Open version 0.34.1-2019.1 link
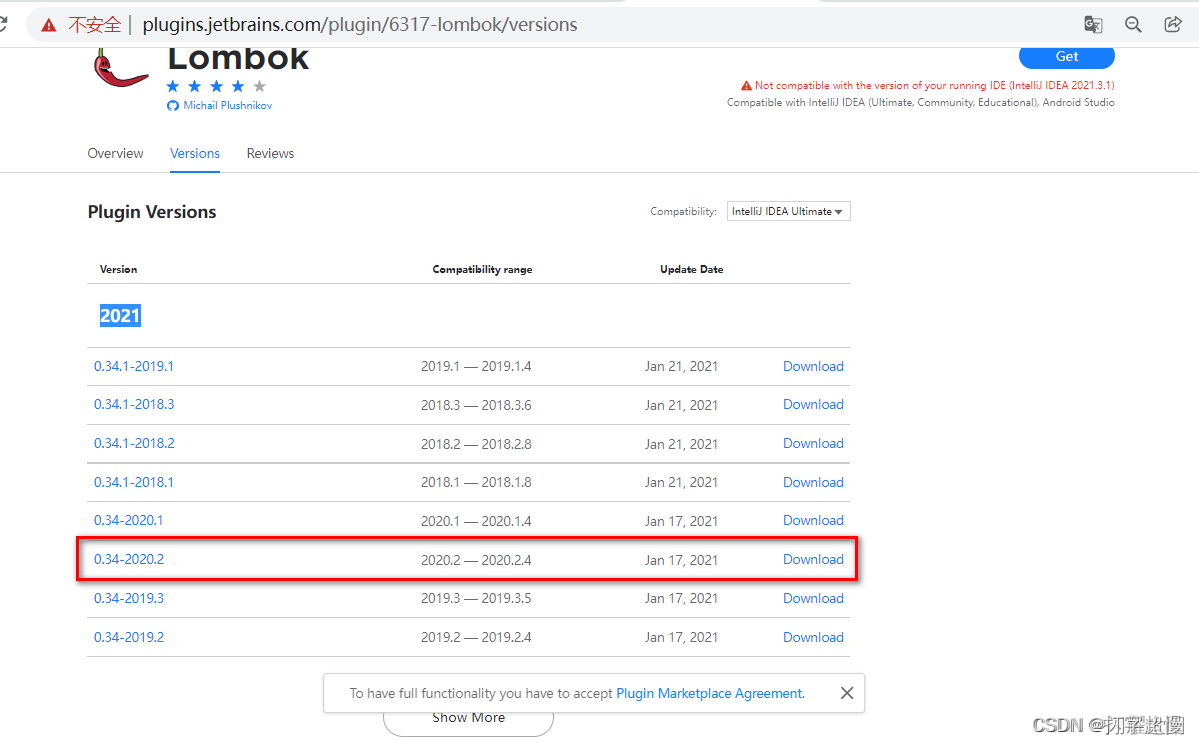The height and width of the screenshot is (744, 1199). point(134,366)
